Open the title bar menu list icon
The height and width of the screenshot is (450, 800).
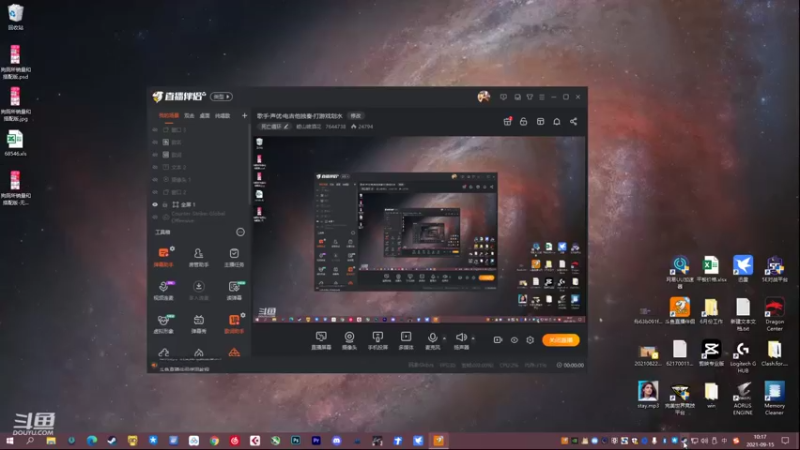point(542,97)
